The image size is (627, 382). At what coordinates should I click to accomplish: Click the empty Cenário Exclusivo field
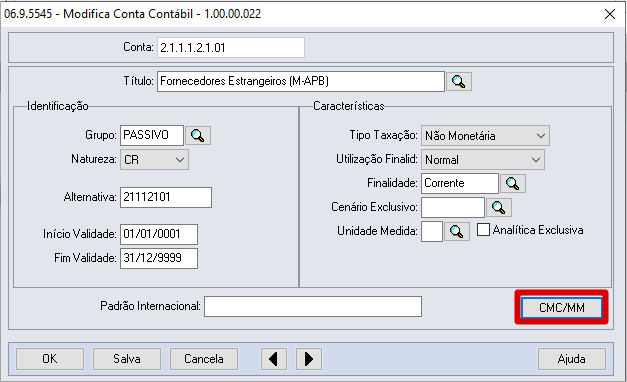(x=453, y=208)
